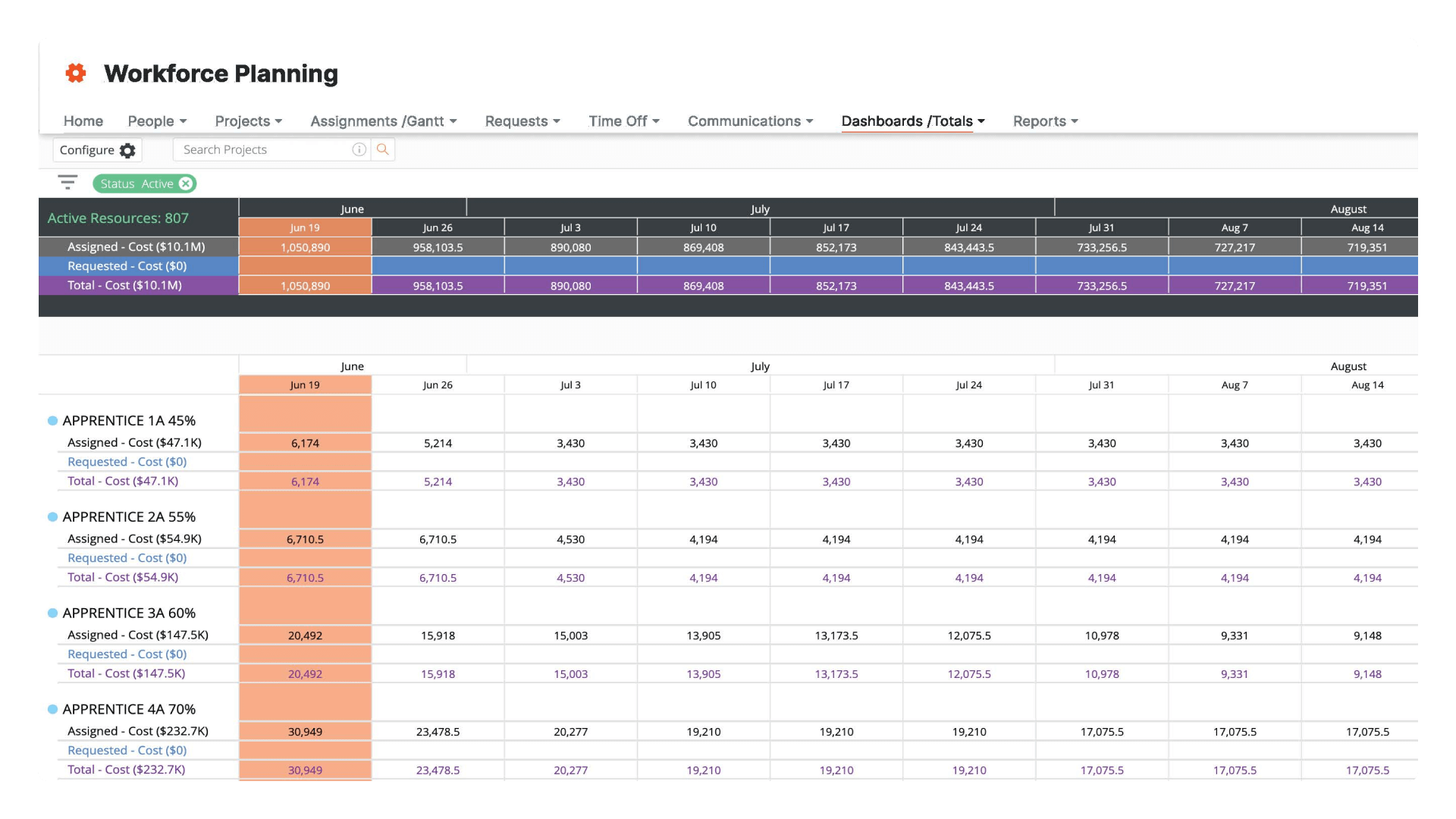The image size is (1456, 819).
Task: Click the blue dot beside APPRENTICE 1A 45%
Action: (52, 419)
